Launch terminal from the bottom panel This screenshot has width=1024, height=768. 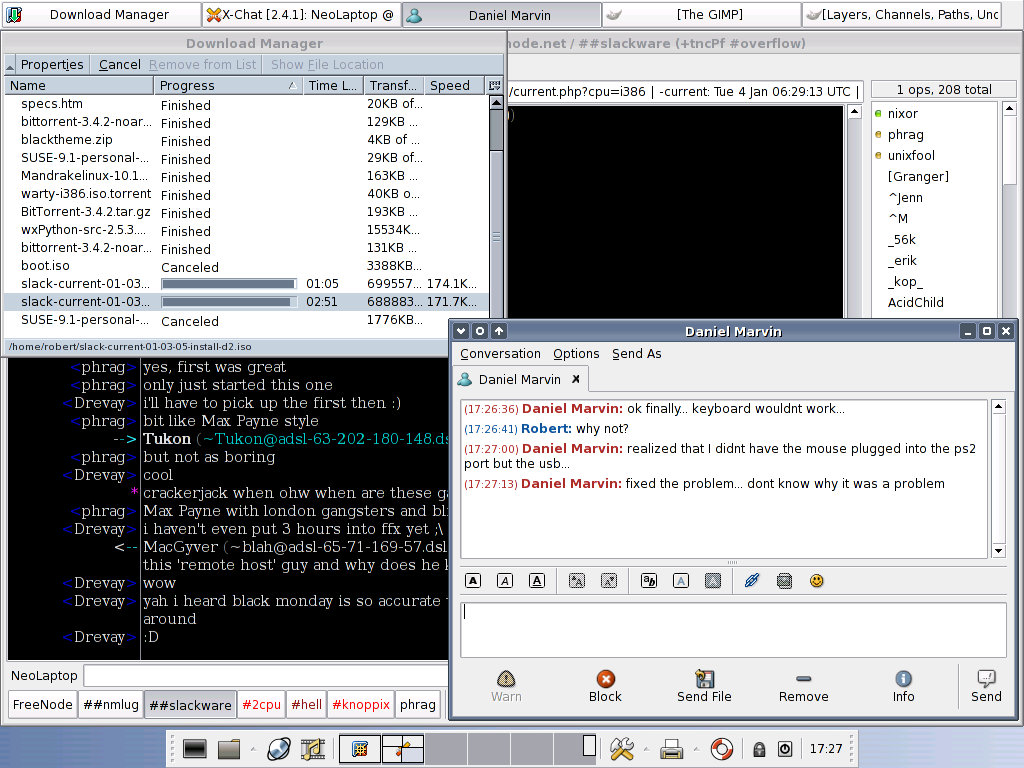coord(195,748)
